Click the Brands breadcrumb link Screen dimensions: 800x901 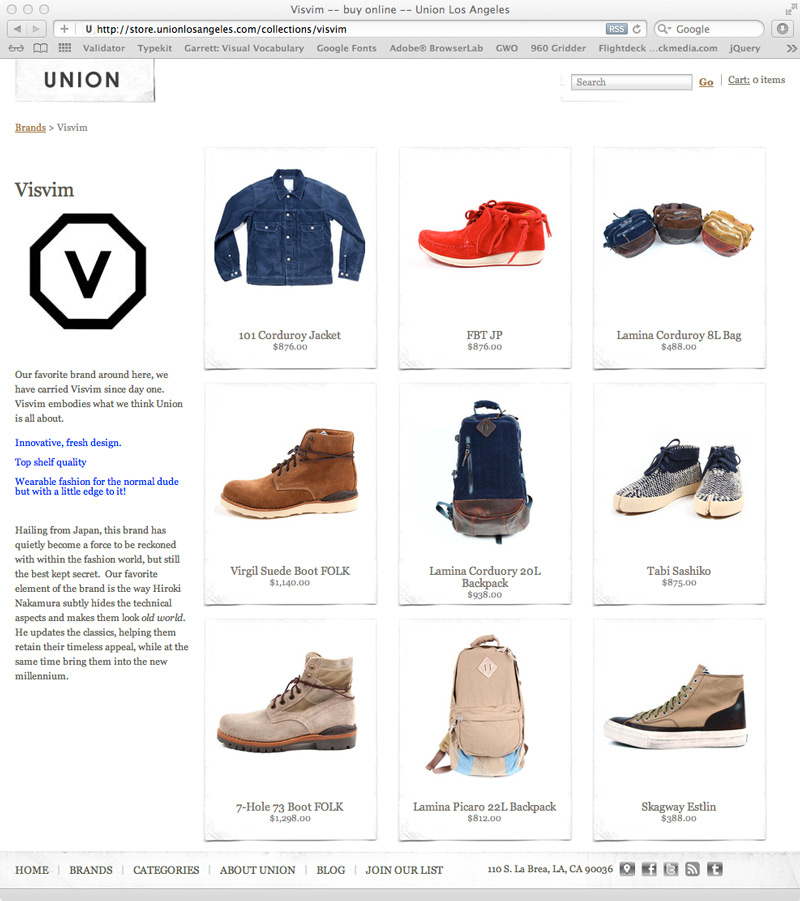[30, 128]
